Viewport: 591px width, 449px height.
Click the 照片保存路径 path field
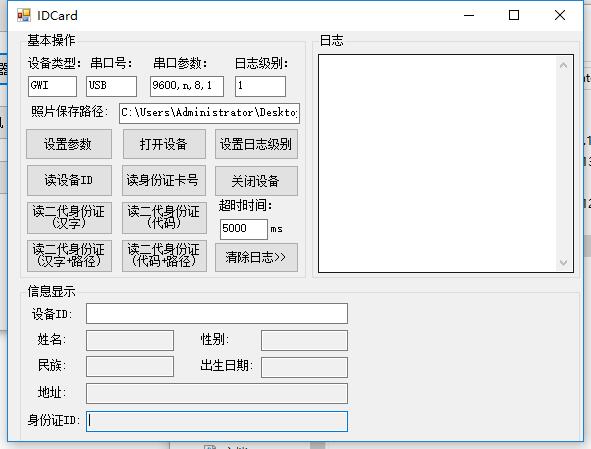pyautogui.click(x=210, y=113)
